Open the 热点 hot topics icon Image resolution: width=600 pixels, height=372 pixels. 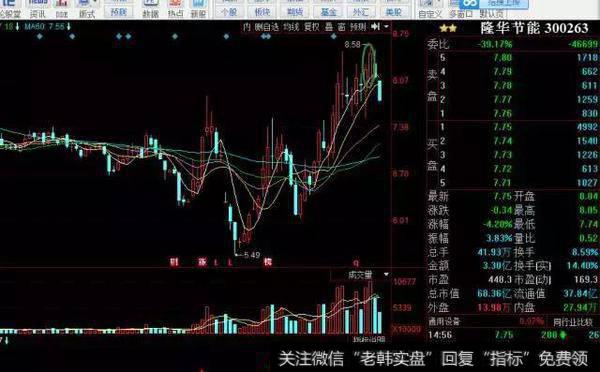[x=175, y=8]
